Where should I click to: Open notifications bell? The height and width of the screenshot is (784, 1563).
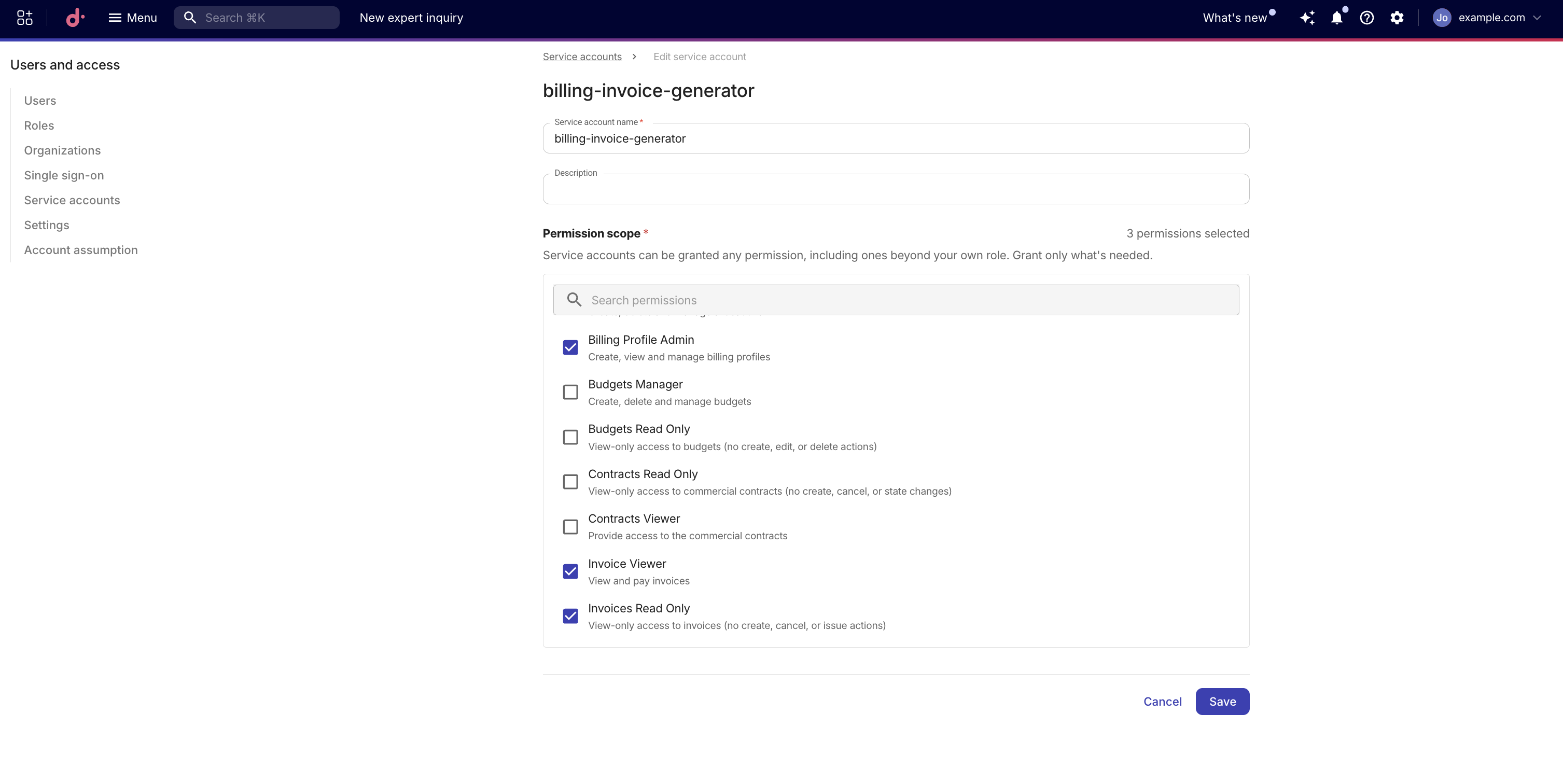(x=1337, y=18)
